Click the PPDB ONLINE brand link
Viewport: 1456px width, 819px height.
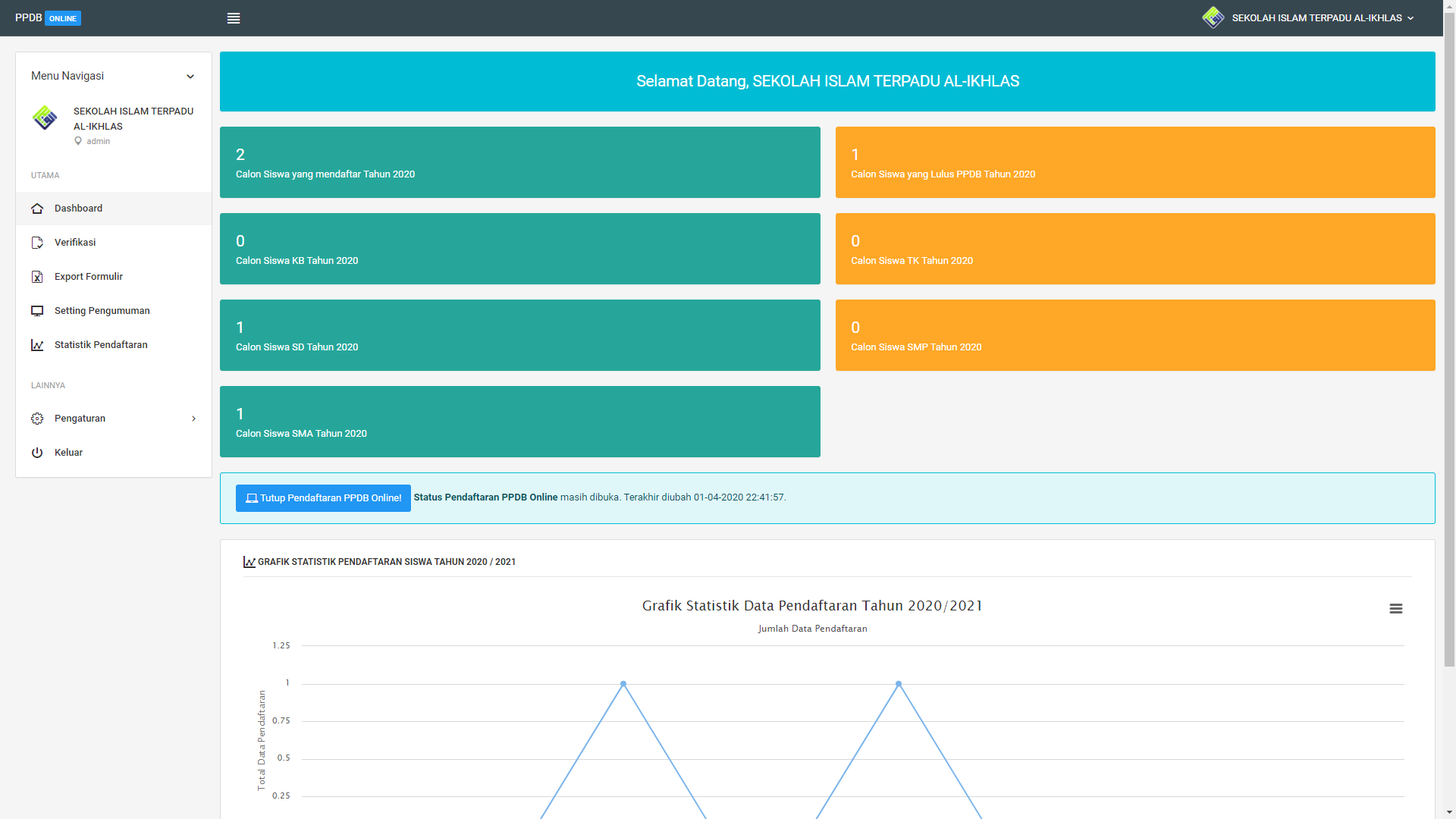pyautogui.click(x=48, y=18)
